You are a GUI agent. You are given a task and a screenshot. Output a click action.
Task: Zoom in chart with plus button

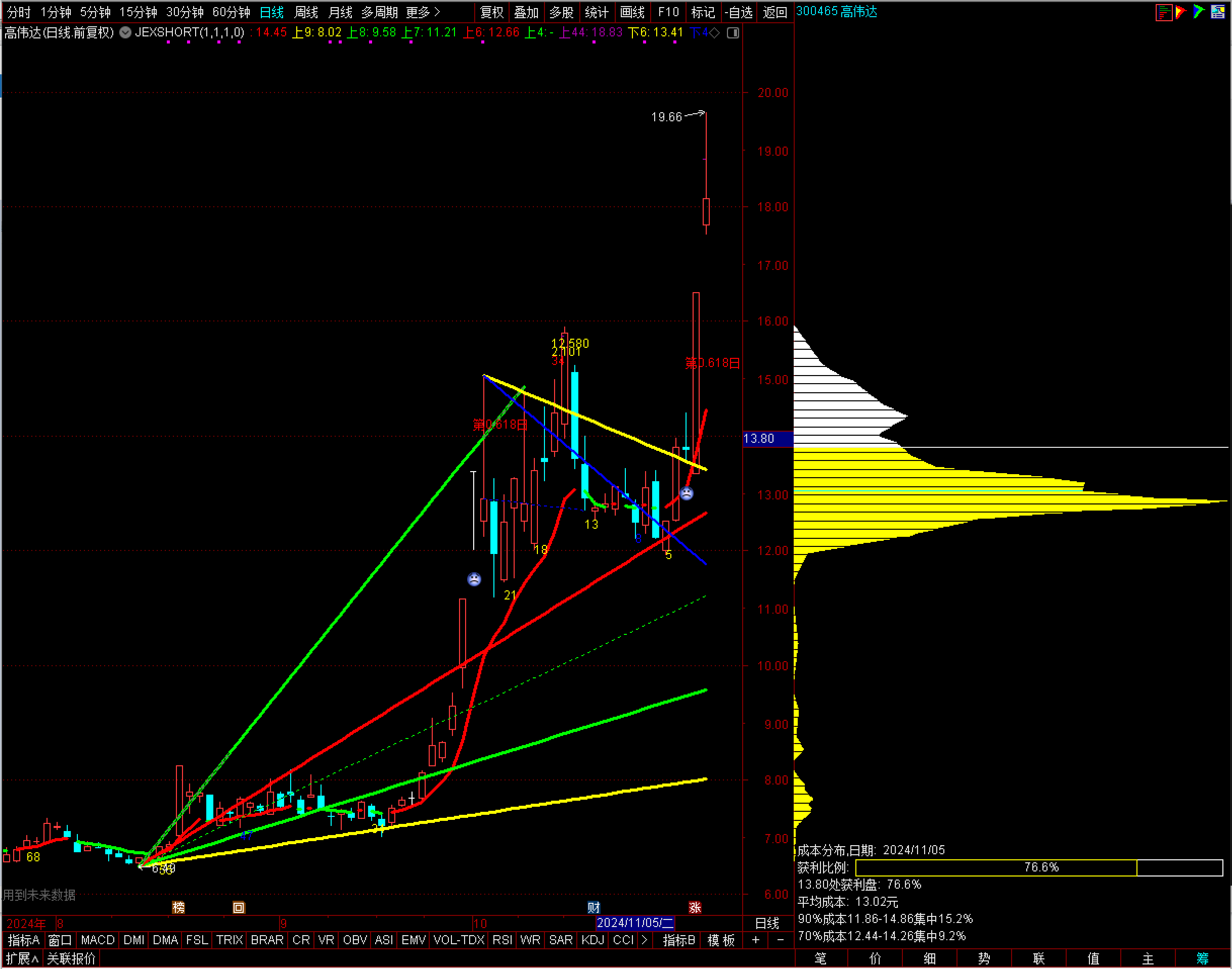pos(755,940)
